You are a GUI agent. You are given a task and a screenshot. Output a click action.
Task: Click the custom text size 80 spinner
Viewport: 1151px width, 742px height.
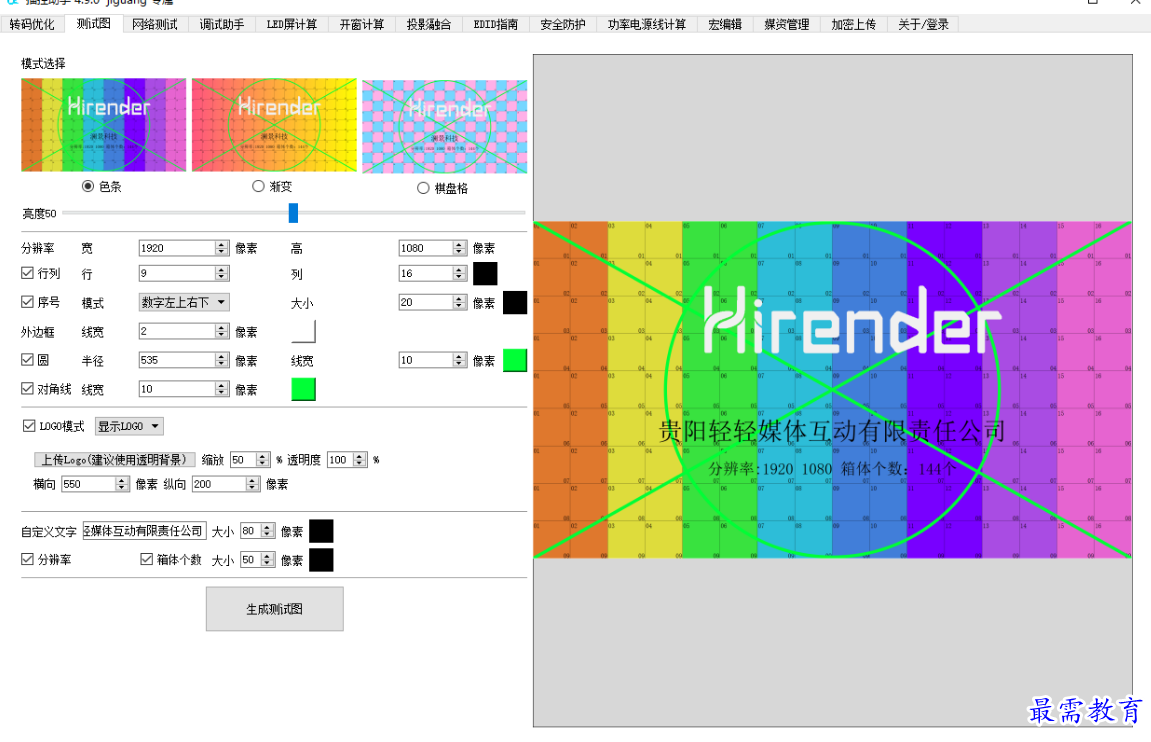coord(268,531)
